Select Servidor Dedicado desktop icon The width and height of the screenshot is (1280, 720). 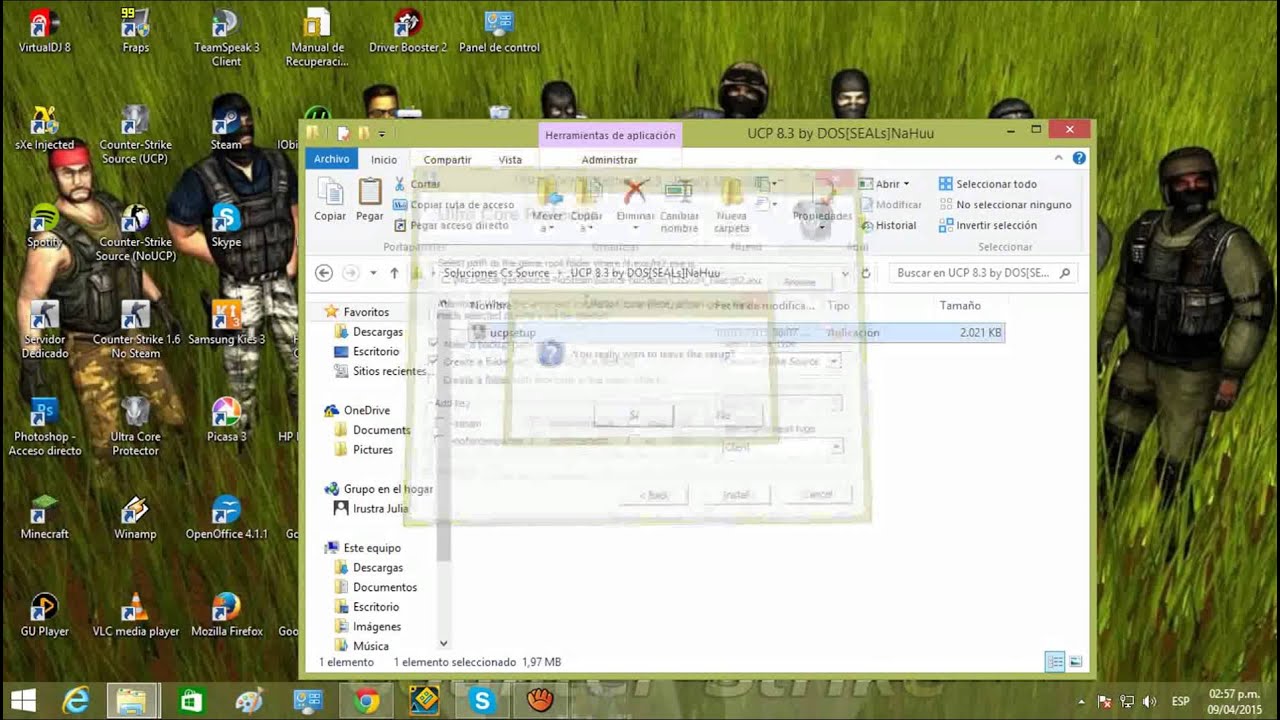click(x=45, y=329)
